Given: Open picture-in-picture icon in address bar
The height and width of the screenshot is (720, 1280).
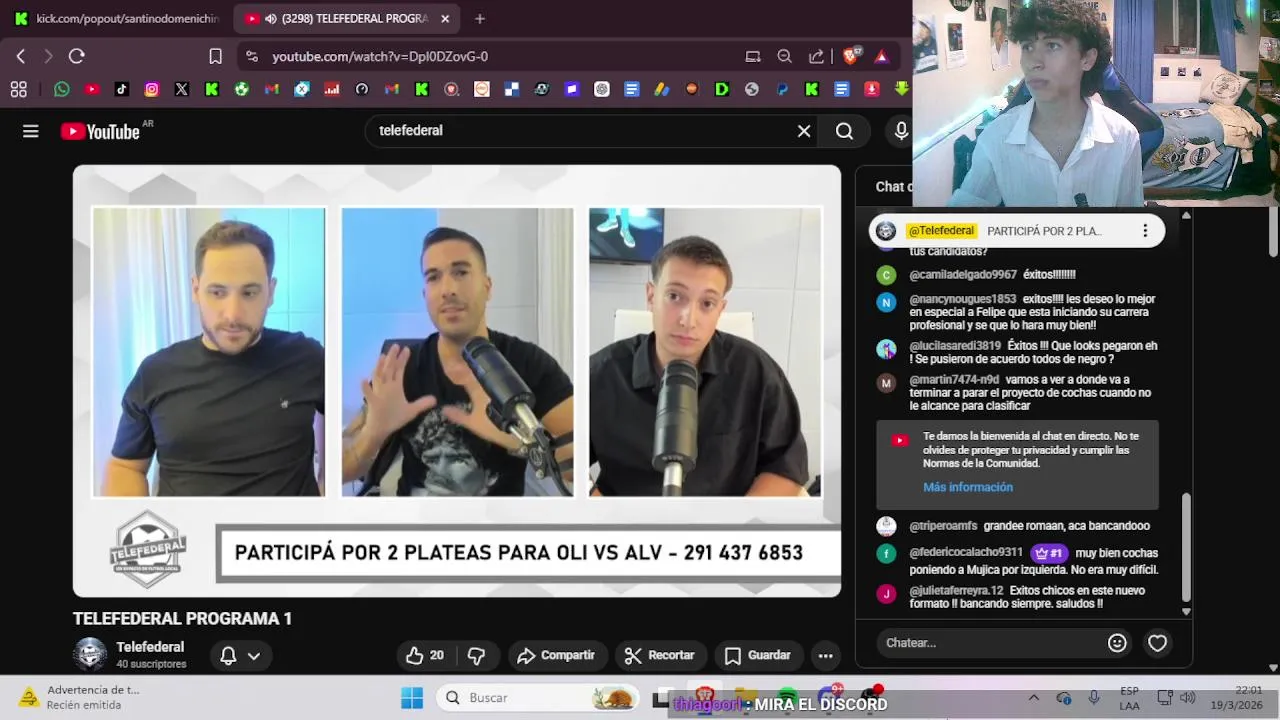Looking at the screenshot, I should 753,57.
